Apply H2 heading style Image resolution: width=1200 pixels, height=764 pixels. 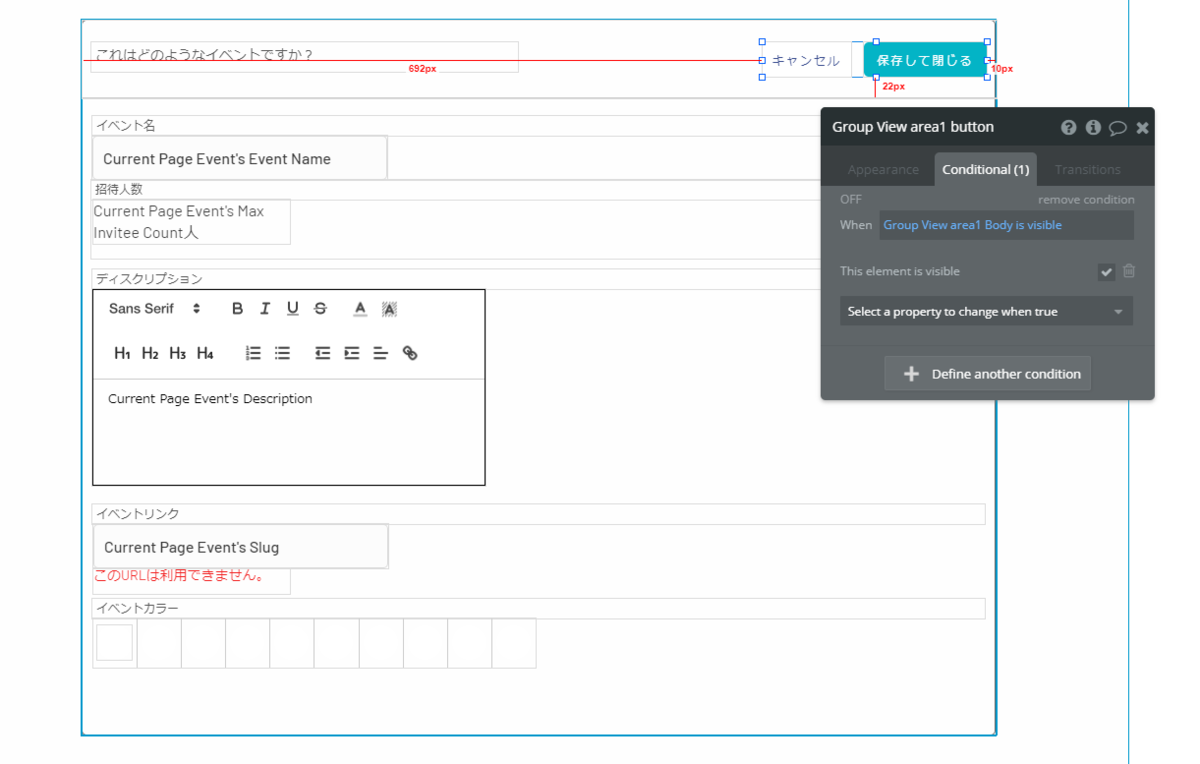pos(150,353)
